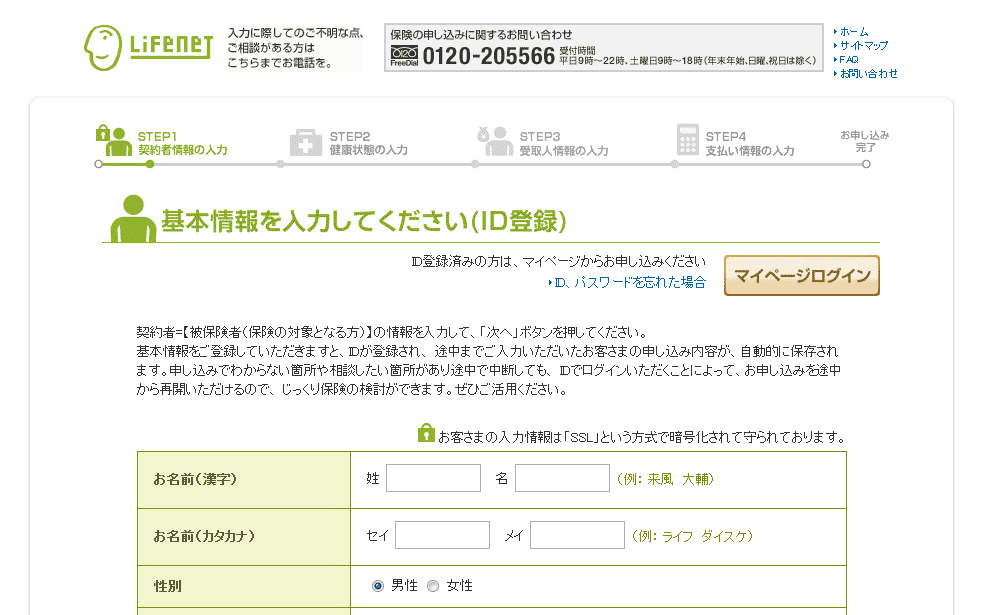
Task: Click the お申し込み完了 step label
Action: [x=865, y=141]
